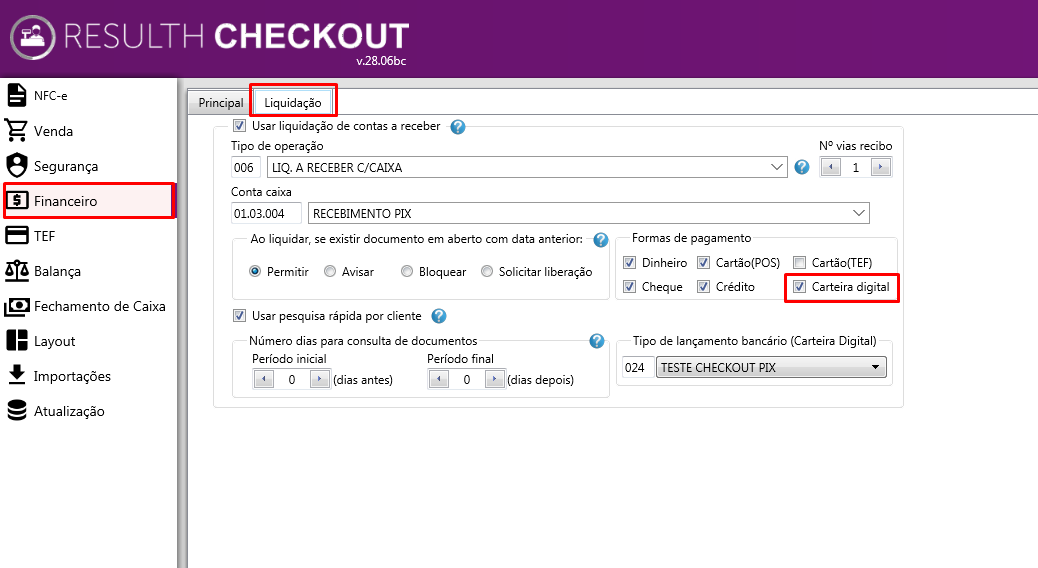Image resolution: width=1038 pixels, height=568 pixels.
Task: Decrease Período final days
Action: coord(439,379)
